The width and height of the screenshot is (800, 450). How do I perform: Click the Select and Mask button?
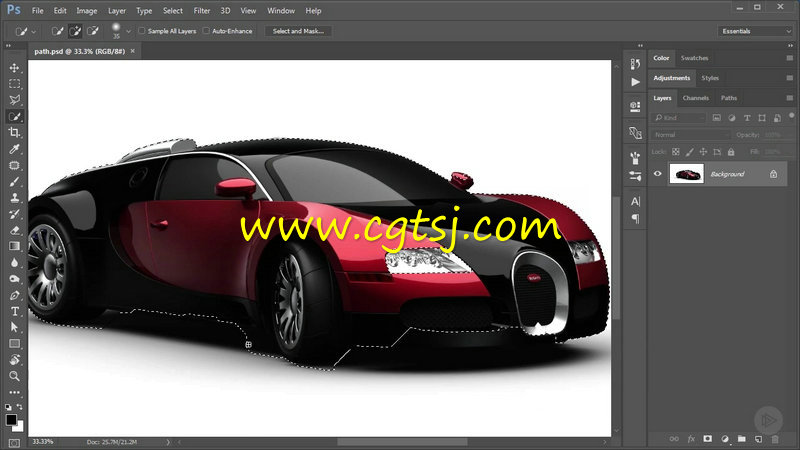click(x=298, y=31)
